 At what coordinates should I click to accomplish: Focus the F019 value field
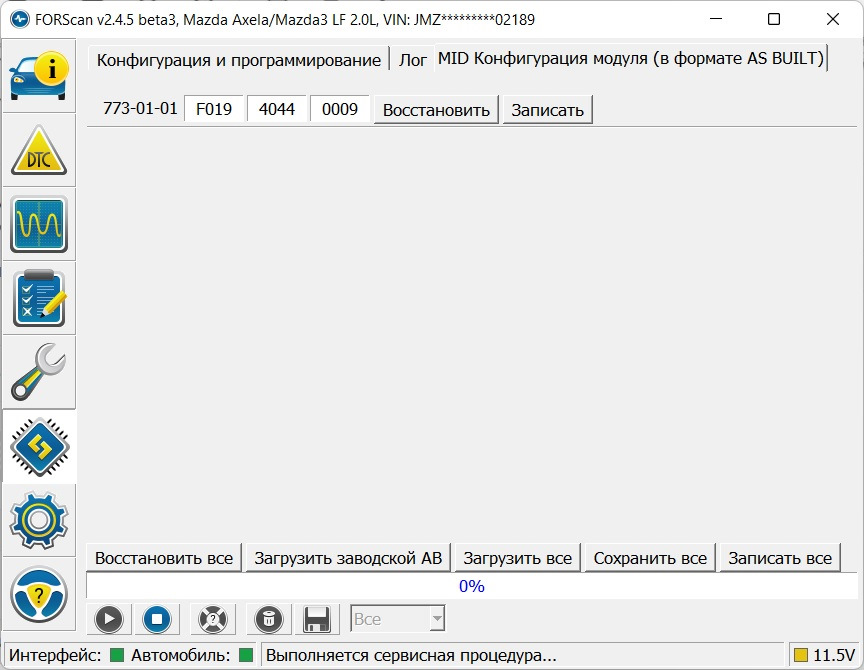[214, 109]
